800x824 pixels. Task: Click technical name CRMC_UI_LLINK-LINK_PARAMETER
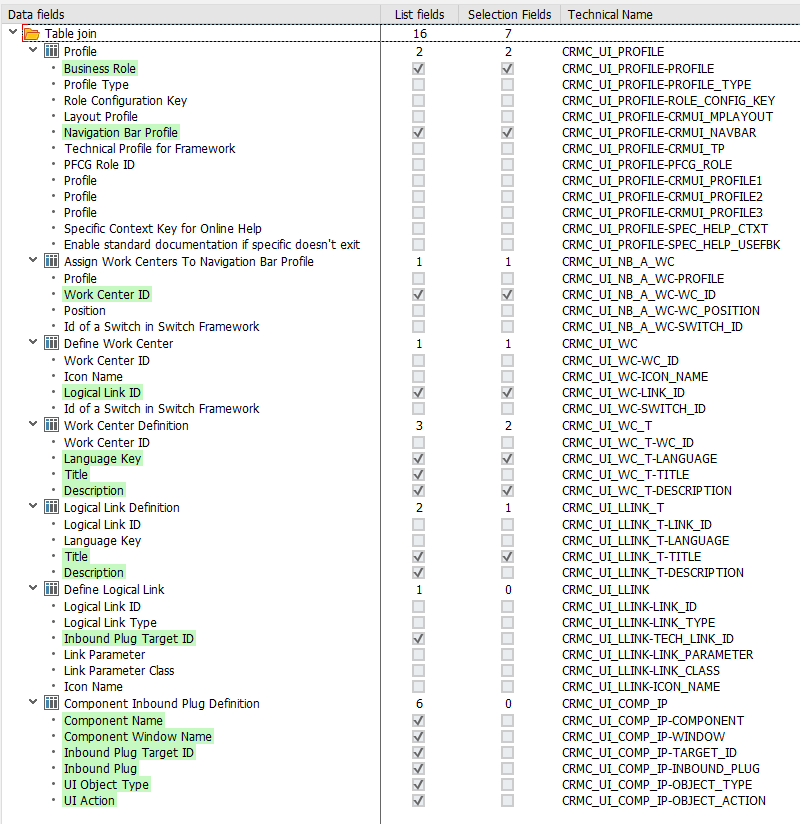pyautogui.click(x=658, y=655)
